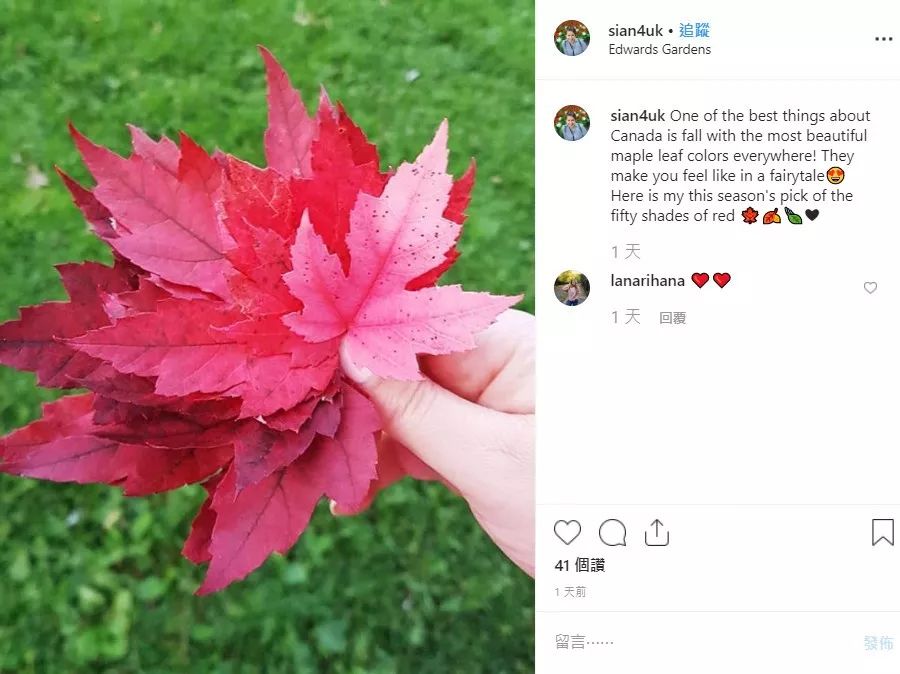The width and height of the screenshot is (900, 674).
Task: Open sian4uk username in the header
Action: [x=635, y=30]
